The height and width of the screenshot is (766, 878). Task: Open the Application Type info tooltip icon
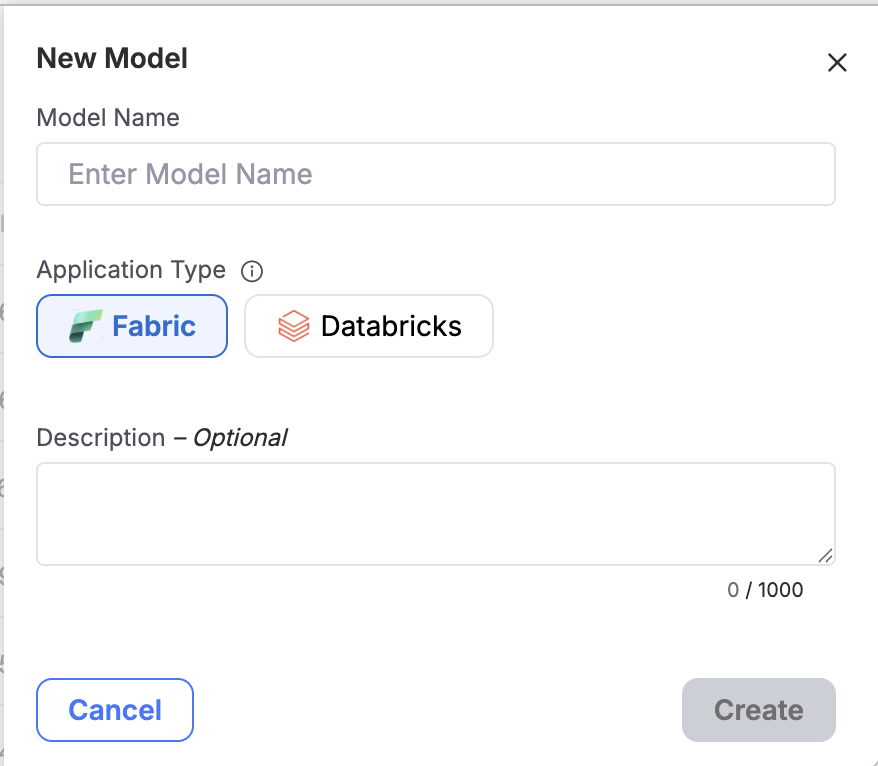coord(251,271)
